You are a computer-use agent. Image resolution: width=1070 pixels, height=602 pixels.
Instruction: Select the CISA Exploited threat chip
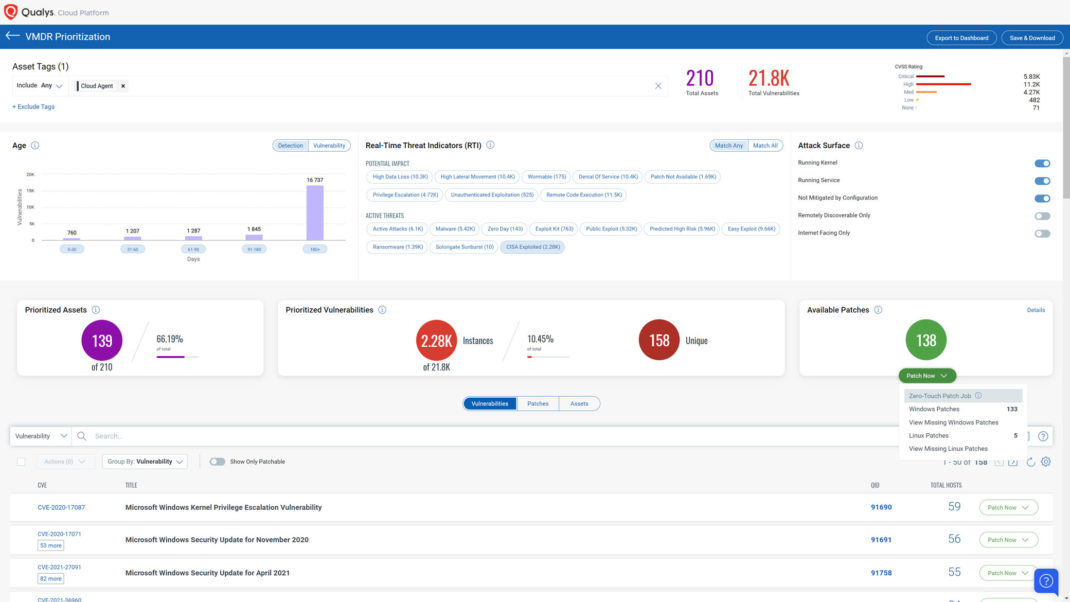[x=532, y=247]
